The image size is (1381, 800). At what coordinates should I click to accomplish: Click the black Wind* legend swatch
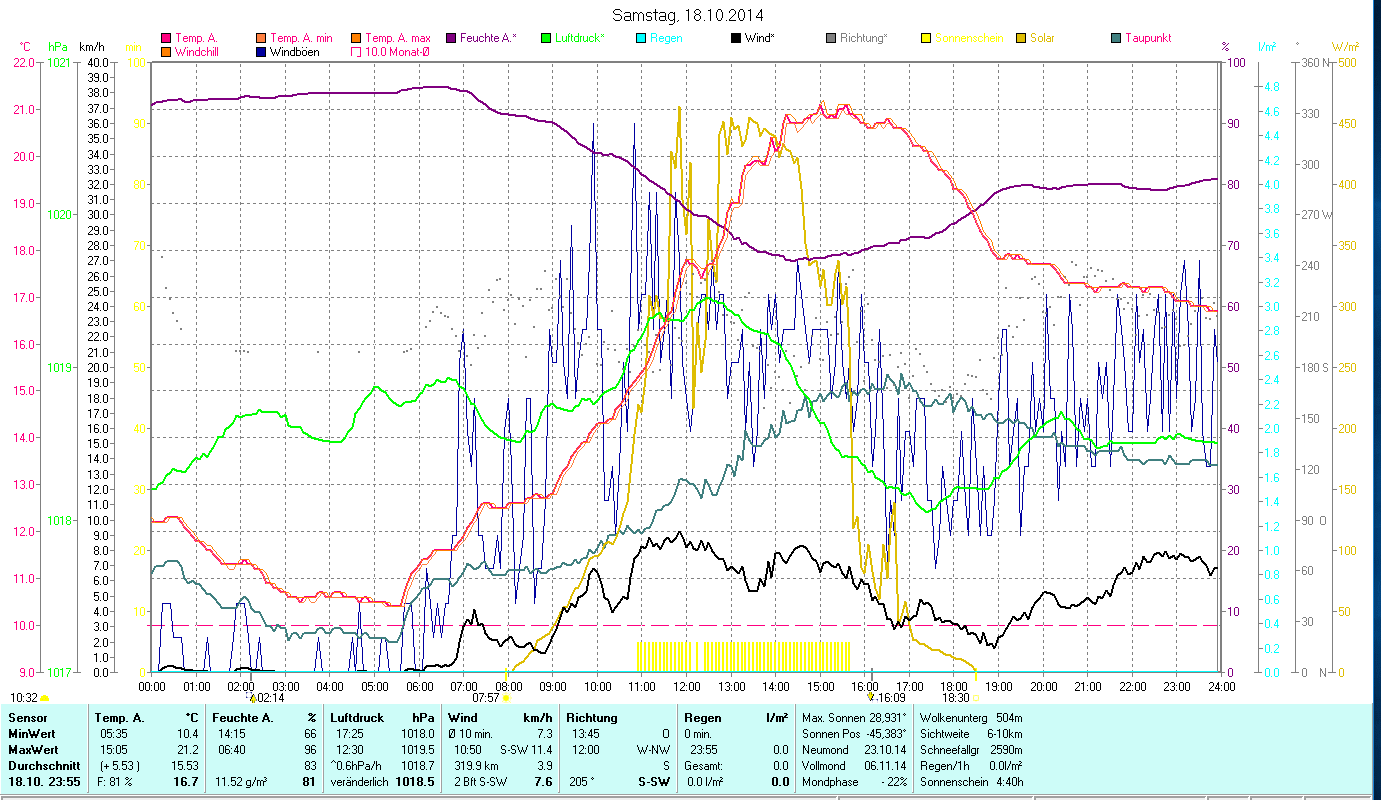click(x=736, y=38)
